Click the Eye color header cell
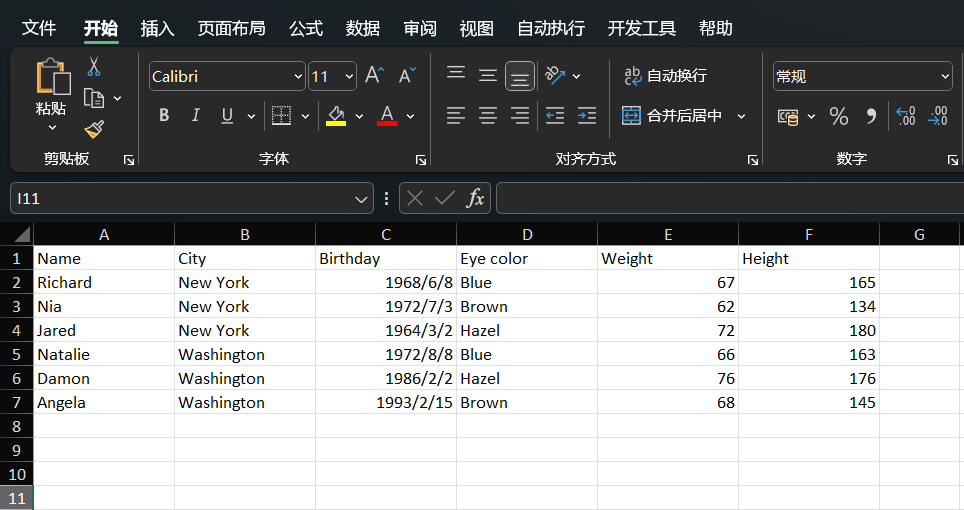Screen dimensions: 964x510 pyautogui.click(x=527, y=258)
